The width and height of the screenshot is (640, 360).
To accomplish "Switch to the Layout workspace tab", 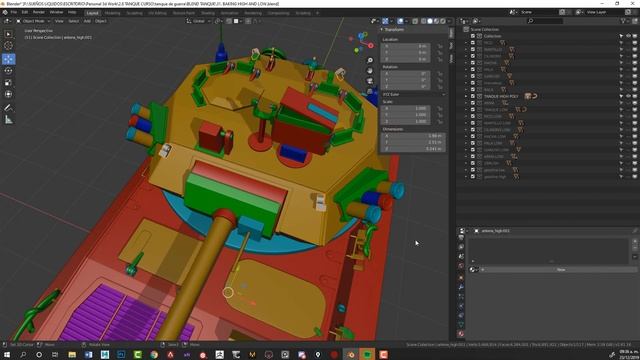I will coord(93,13).
